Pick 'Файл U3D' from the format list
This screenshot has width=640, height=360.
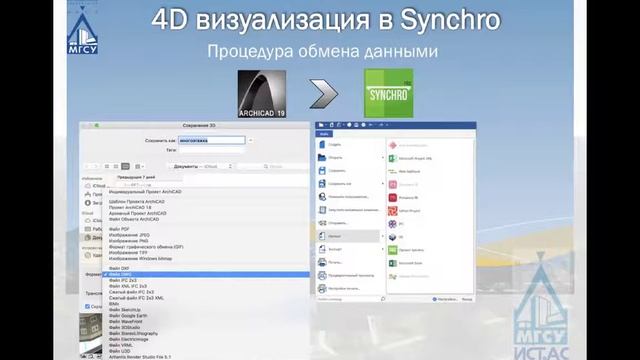pyautogui.click(x=120, y=351)
